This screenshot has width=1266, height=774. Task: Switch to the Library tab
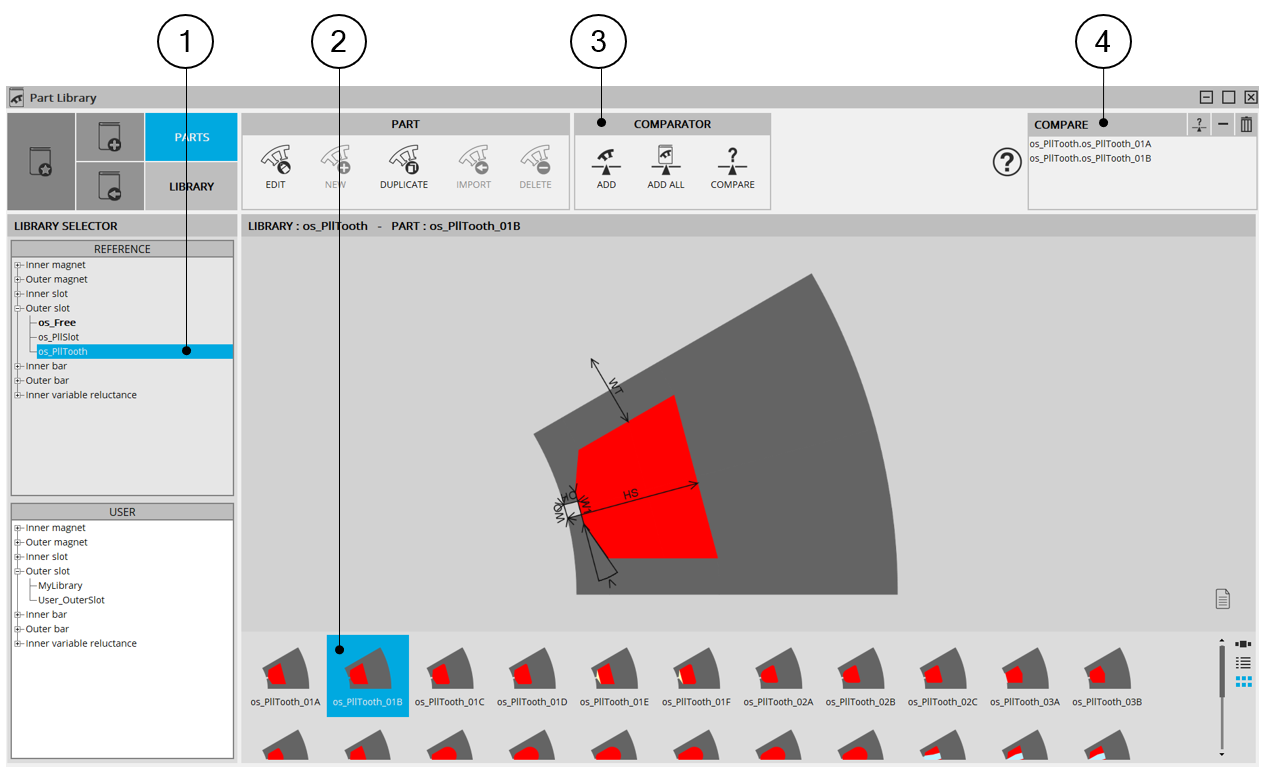[191, 186]
